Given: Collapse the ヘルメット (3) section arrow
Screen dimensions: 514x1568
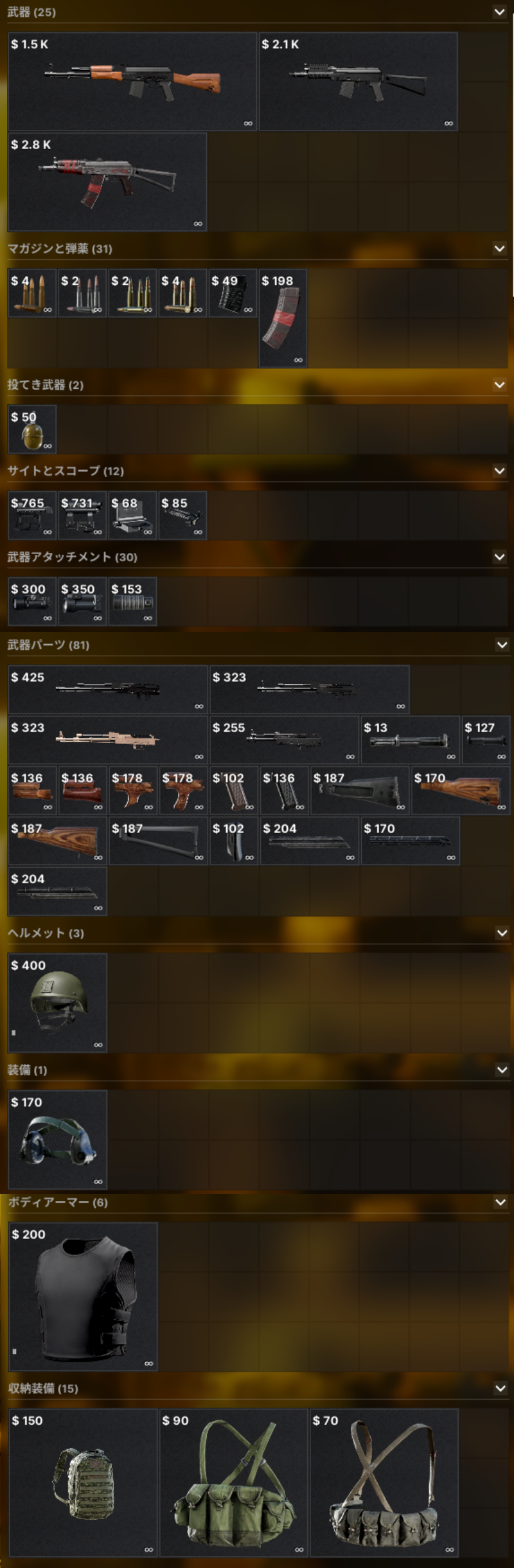Looking at the screenshot, I should 502,933.
